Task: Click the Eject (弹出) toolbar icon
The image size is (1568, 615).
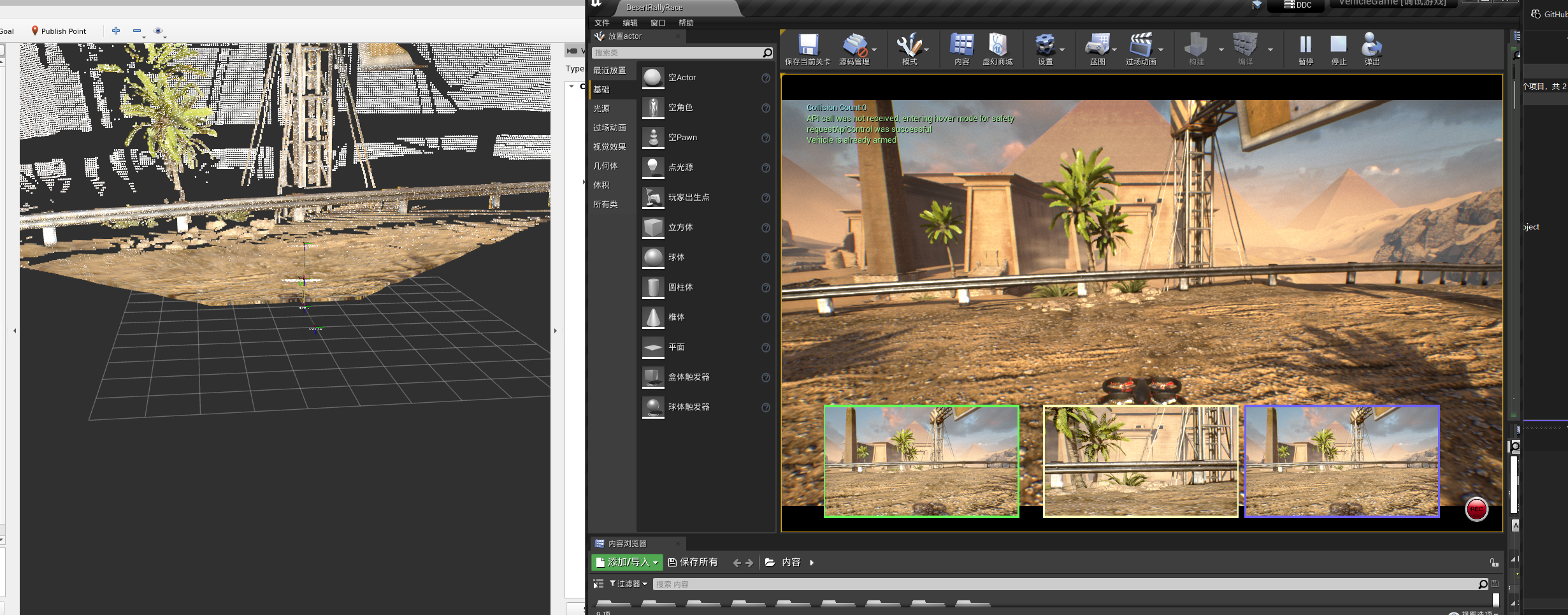Action: pyautogui.click(x=1372, y=45)
